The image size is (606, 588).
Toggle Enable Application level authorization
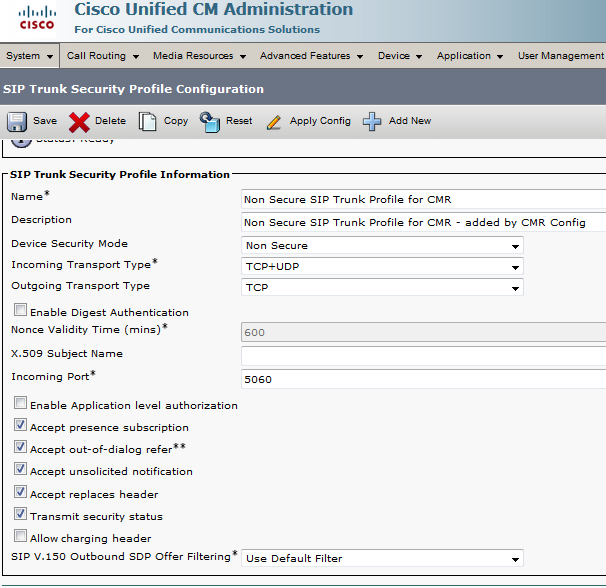[20, 402]
